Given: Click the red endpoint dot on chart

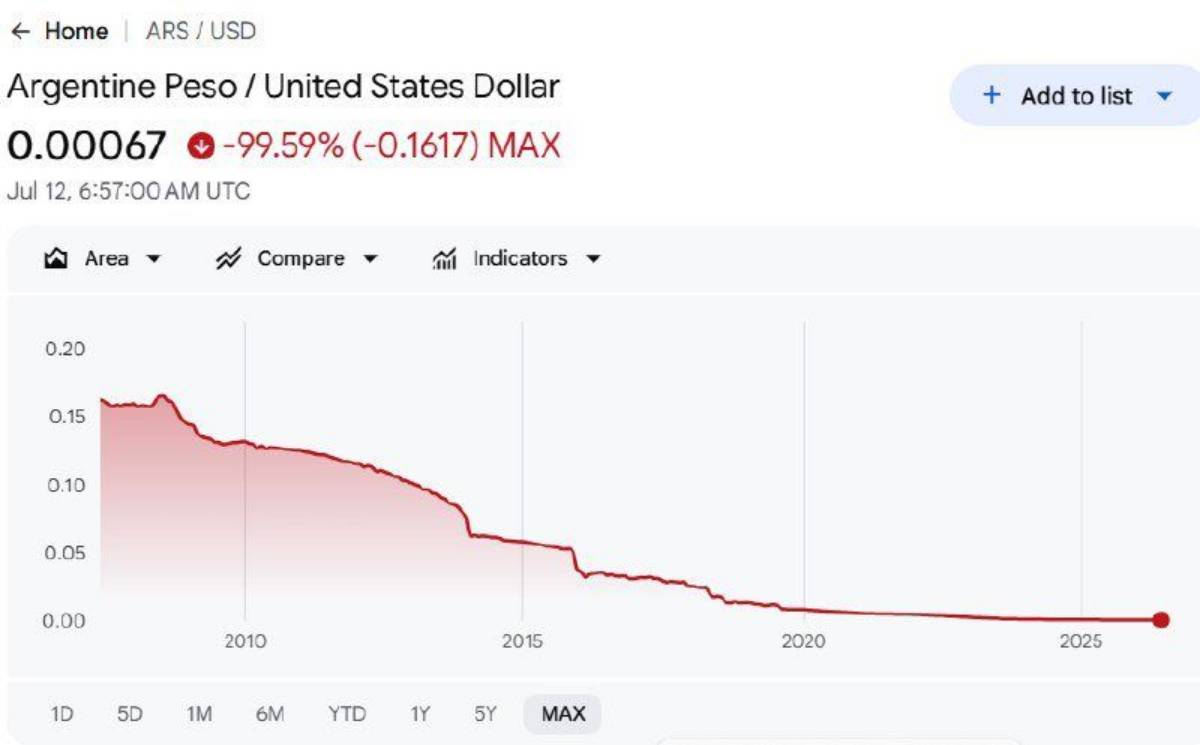Looking at the screenshot, I should coord(1161,620).
